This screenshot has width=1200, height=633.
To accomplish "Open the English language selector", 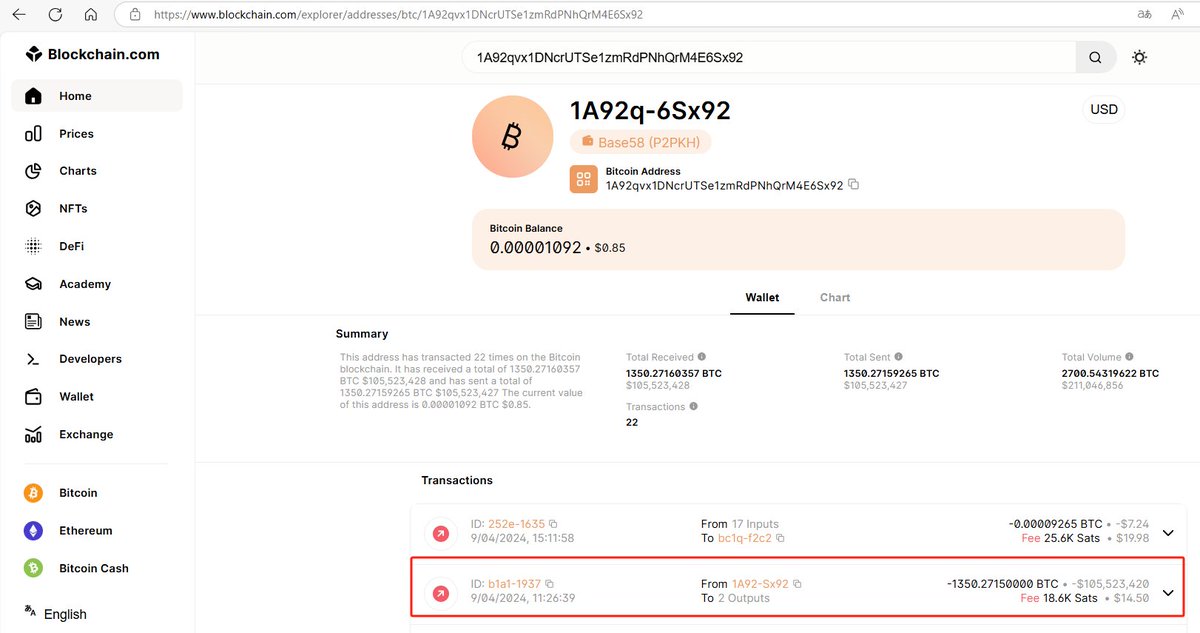I will click(x=56, y=614).
